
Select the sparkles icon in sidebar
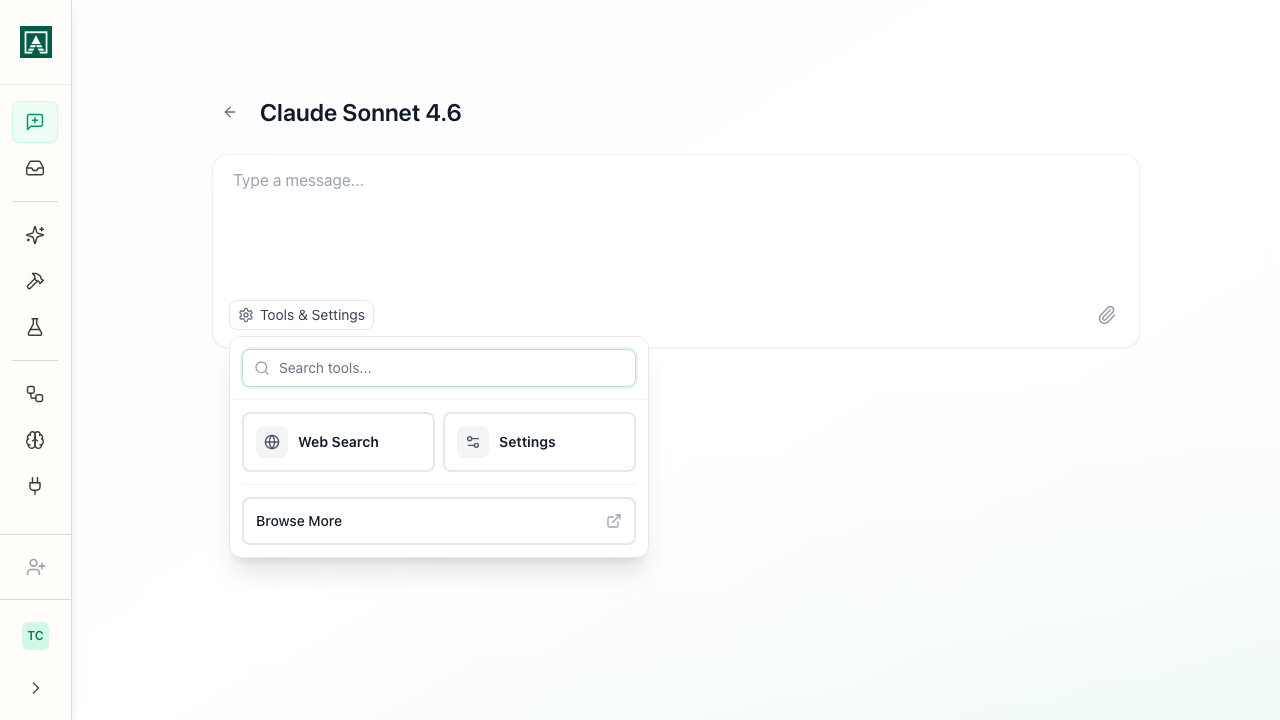tap(35, 235)
